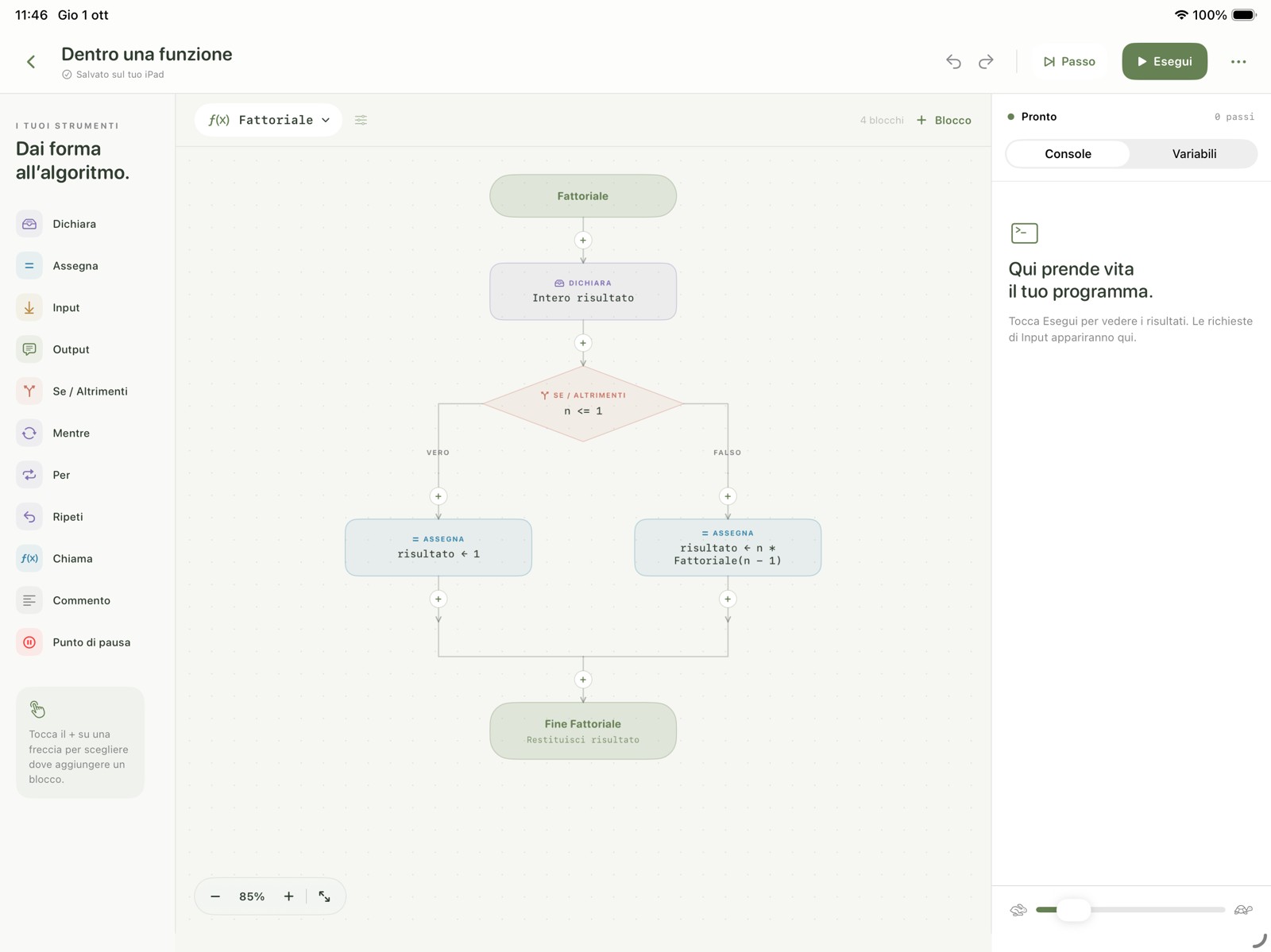Zoom in the canvas with plus
The width and height of the screenshot is (1271, 952).
288,896
